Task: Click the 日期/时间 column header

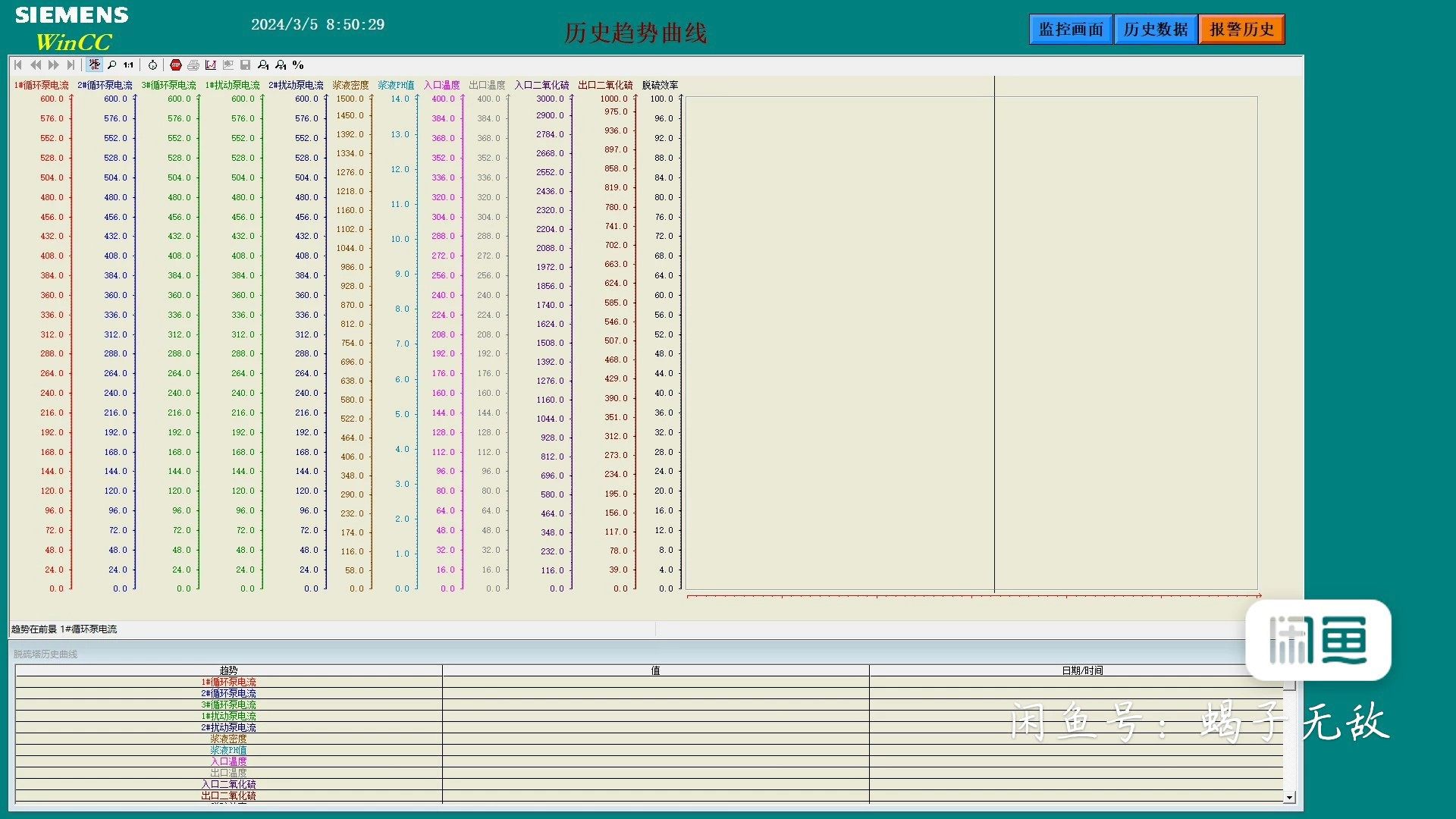Action: [1082, 670]
